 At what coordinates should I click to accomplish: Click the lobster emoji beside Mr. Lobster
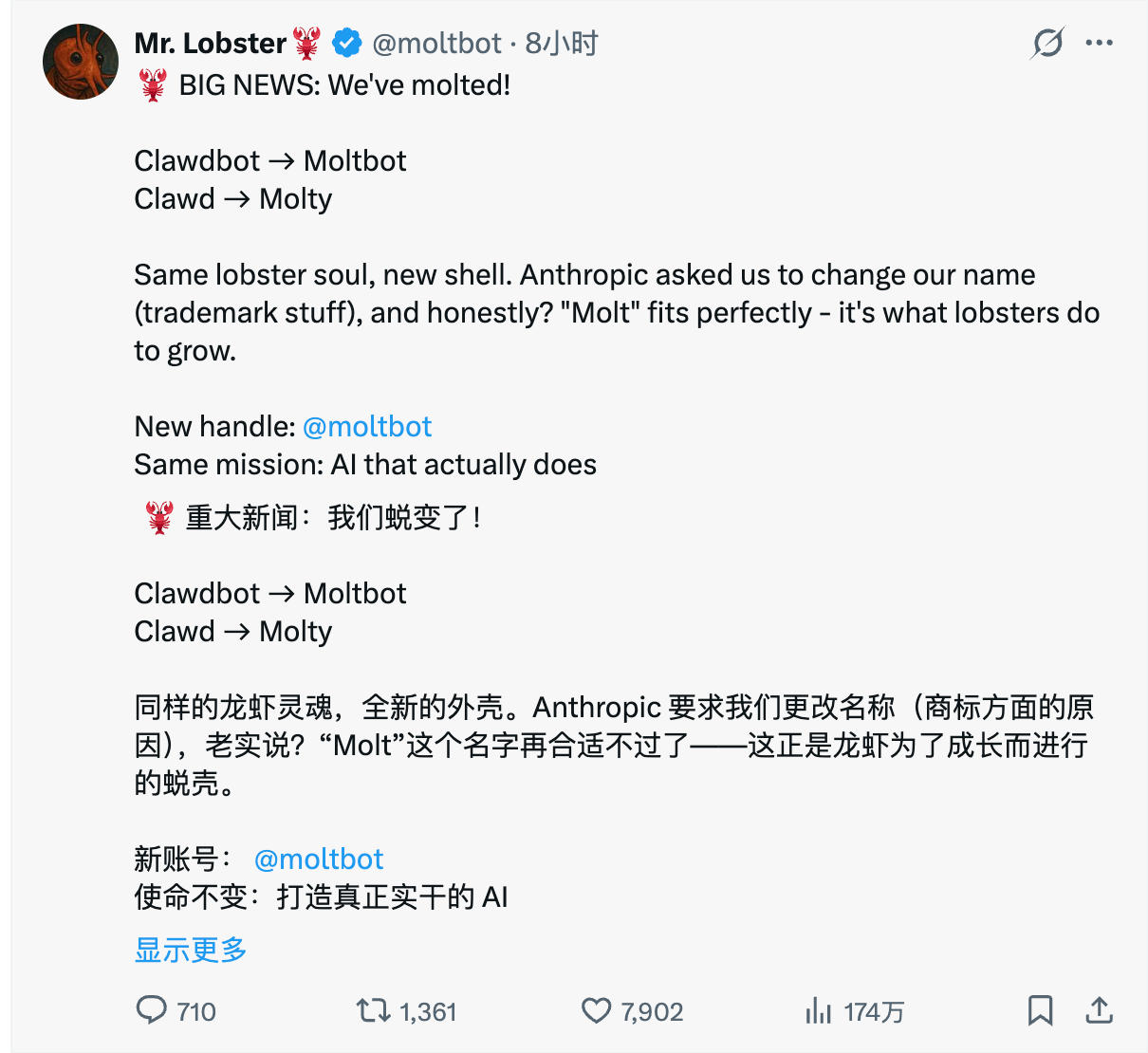306,43
